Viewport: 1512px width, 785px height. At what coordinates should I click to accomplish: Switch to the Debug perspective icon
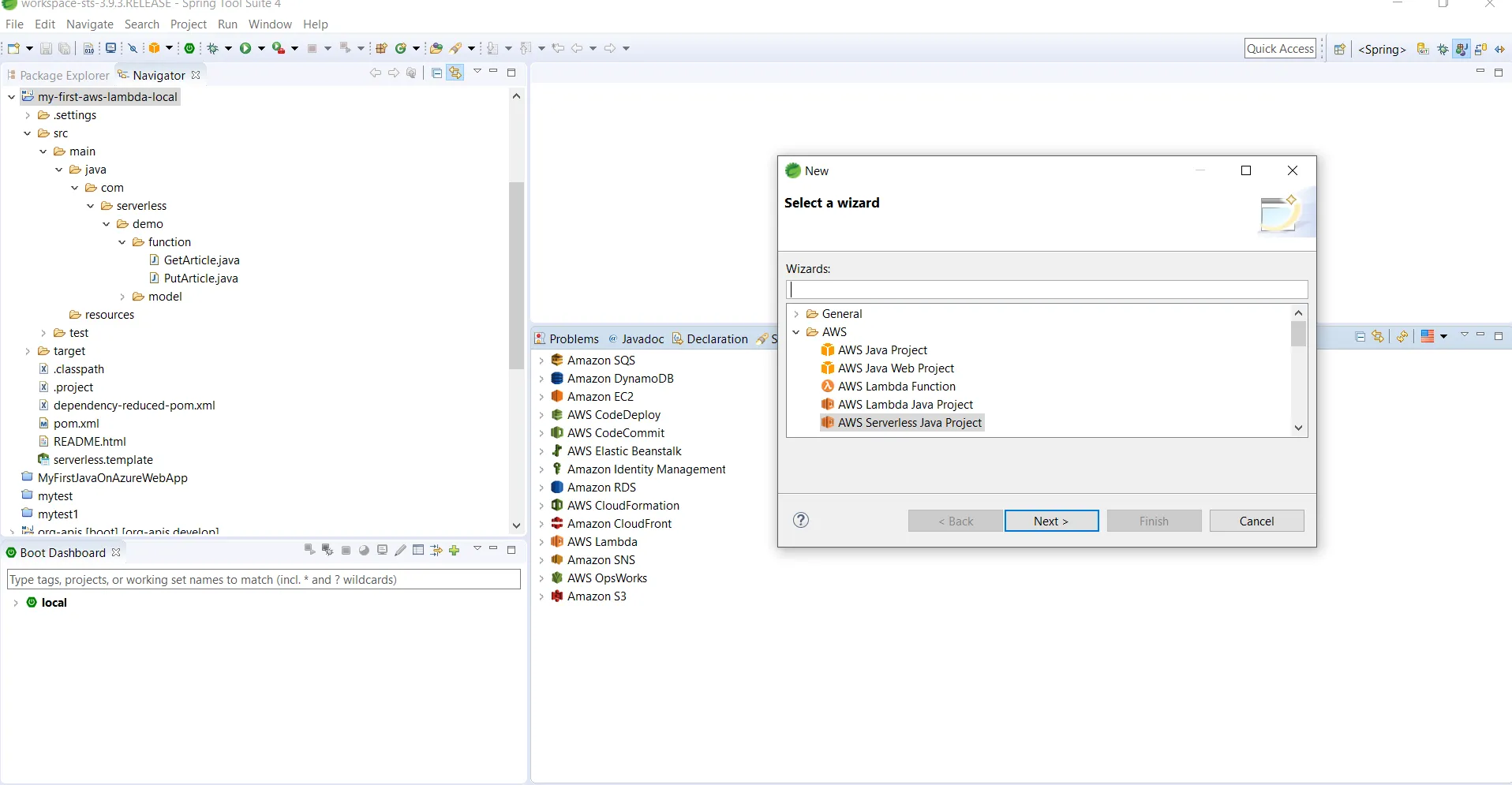1443,49
